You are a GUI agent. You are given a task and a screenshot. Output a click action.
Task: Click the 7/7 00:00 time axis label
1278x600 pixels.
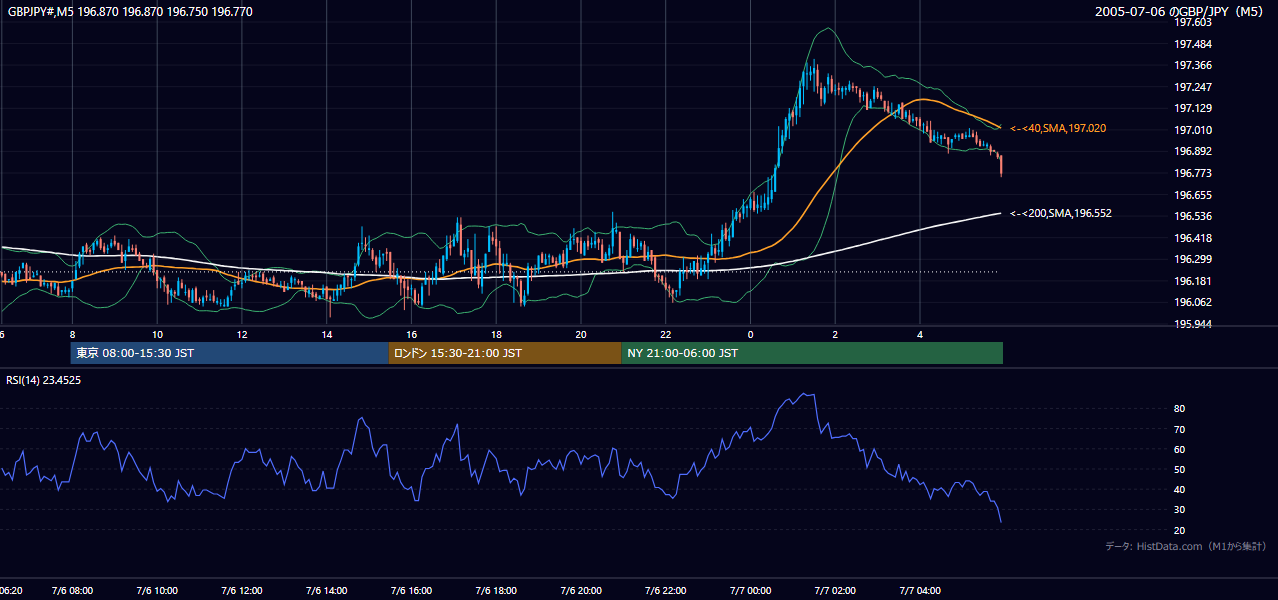tap(751, 591)
